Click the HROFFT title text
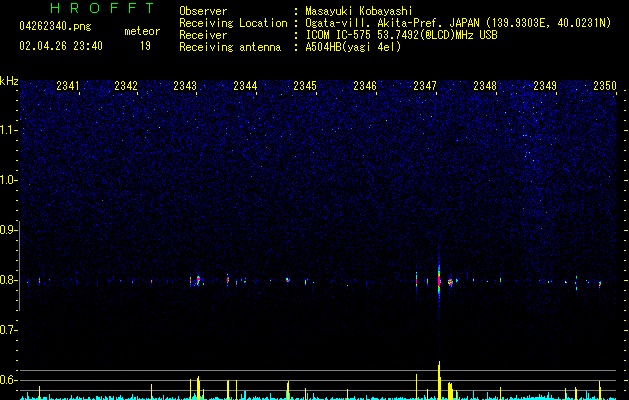Viewport: 629px width, 400px height. [x=102, y=8]
